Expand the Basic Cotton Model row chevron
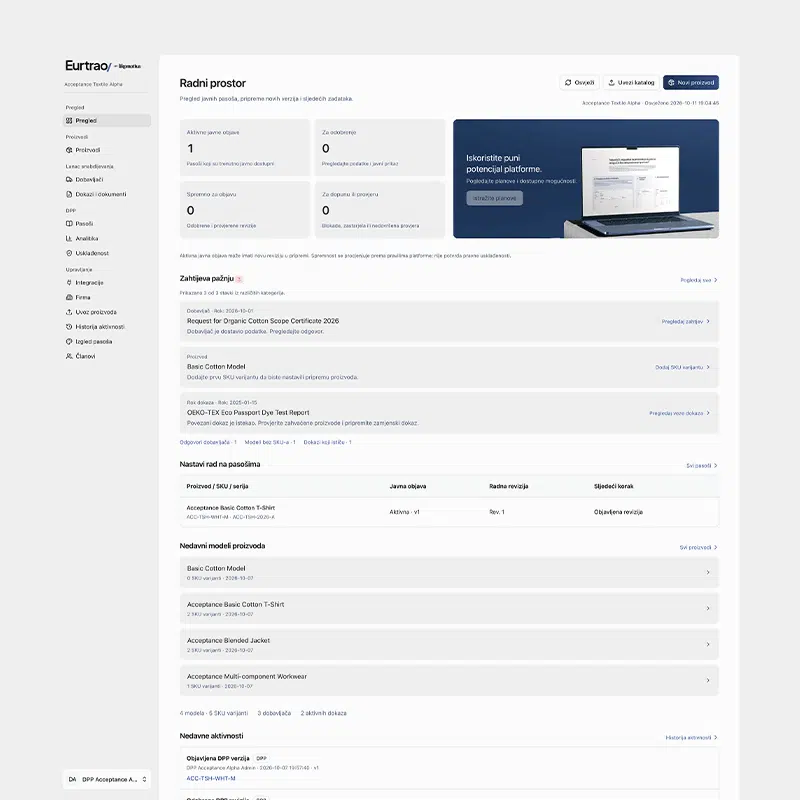Viewport: 800px width, 800px height. click(708, 572)
